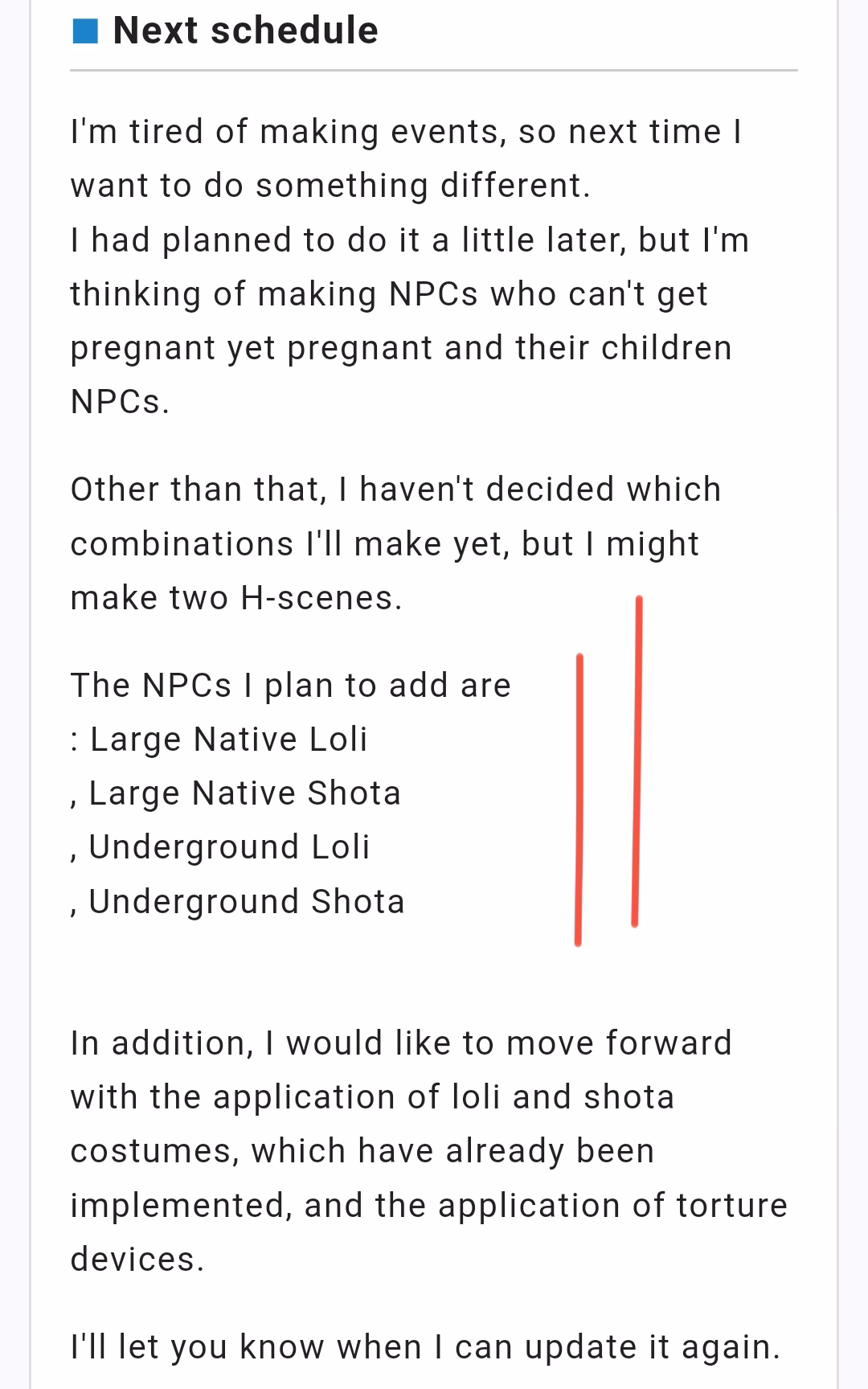Select the "Next schedule" heading
This screenshot has width=868, height=1389.
[245, 31]
